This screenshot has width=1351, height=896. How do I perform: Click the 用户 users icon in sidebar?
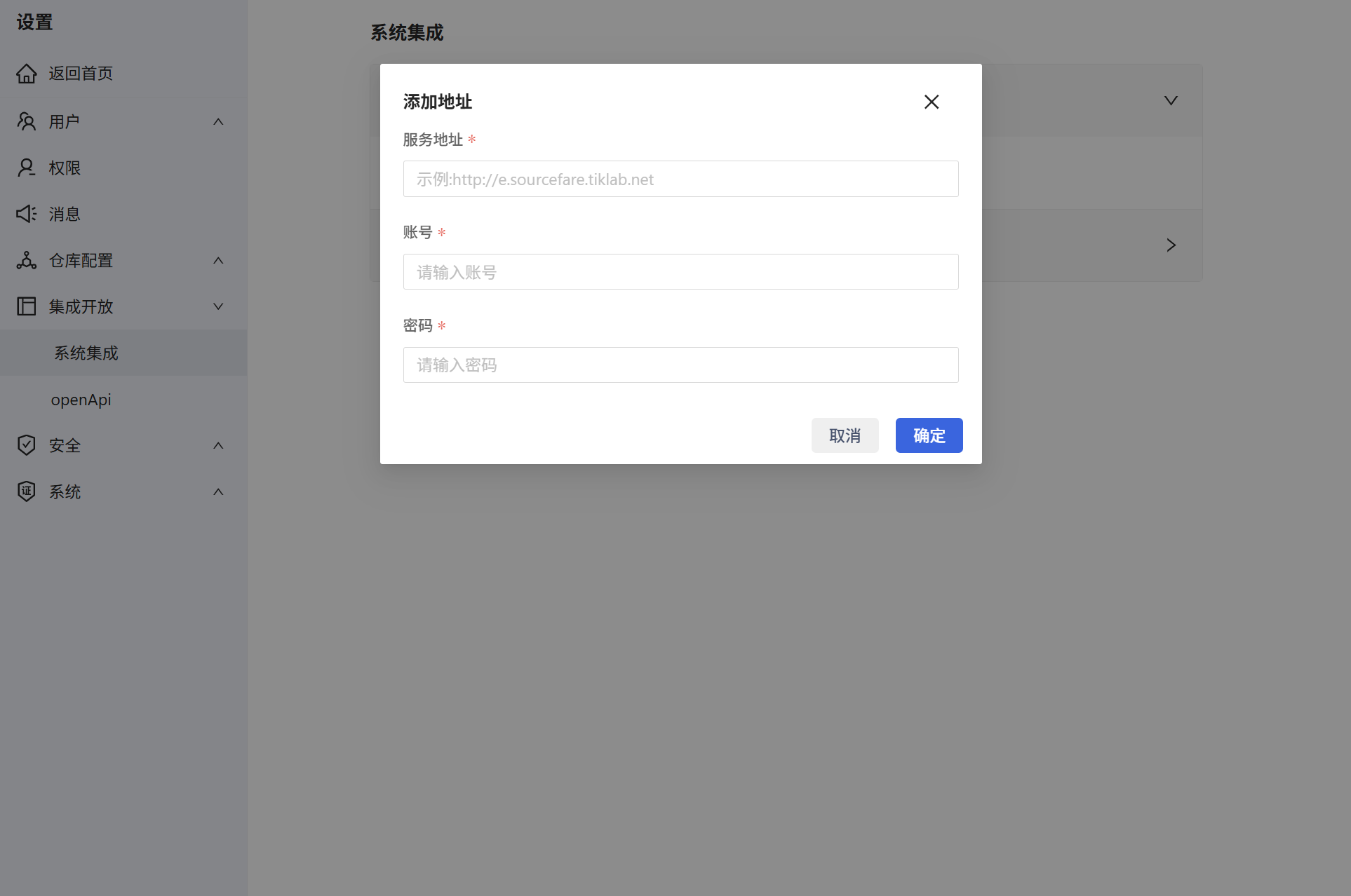[x=27, y=121]
